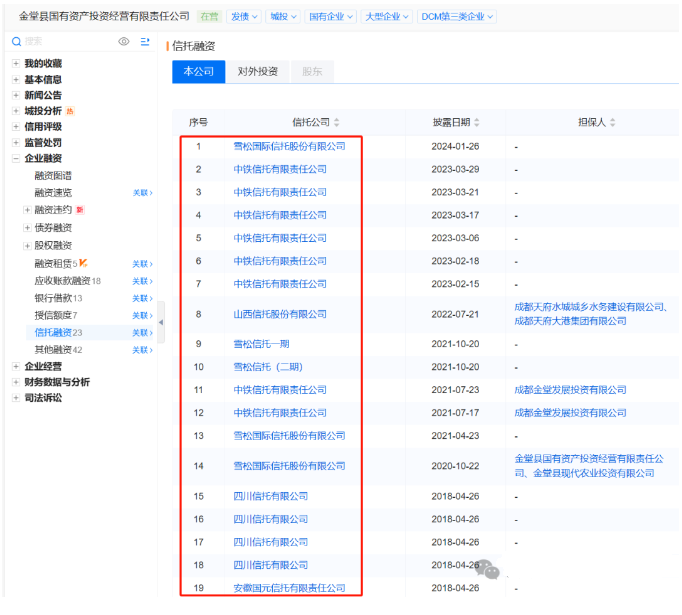Select 融资图谱 in the sidebar

coord(53,176)
